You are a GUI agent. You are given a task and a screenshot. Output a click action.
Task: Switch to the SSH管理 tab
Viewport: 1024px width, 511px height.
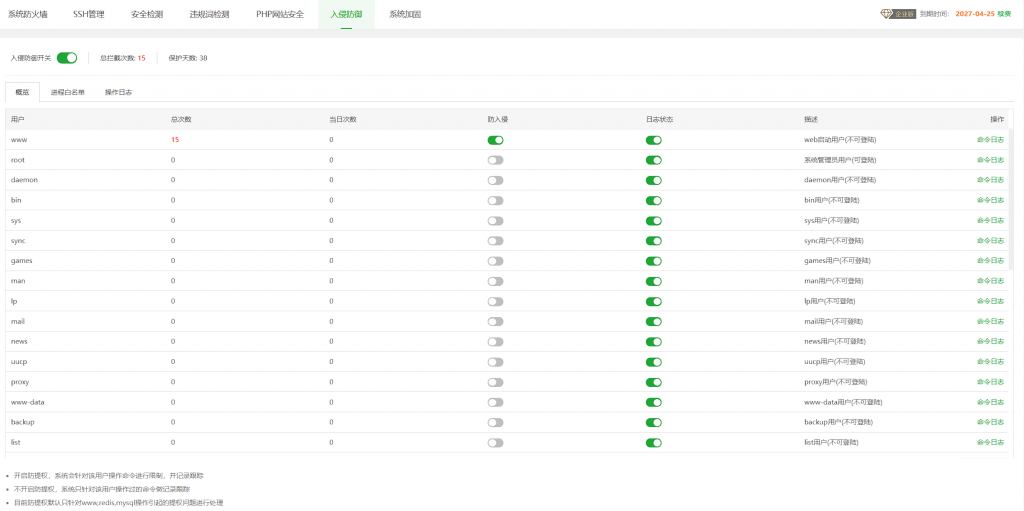point(88,15)
